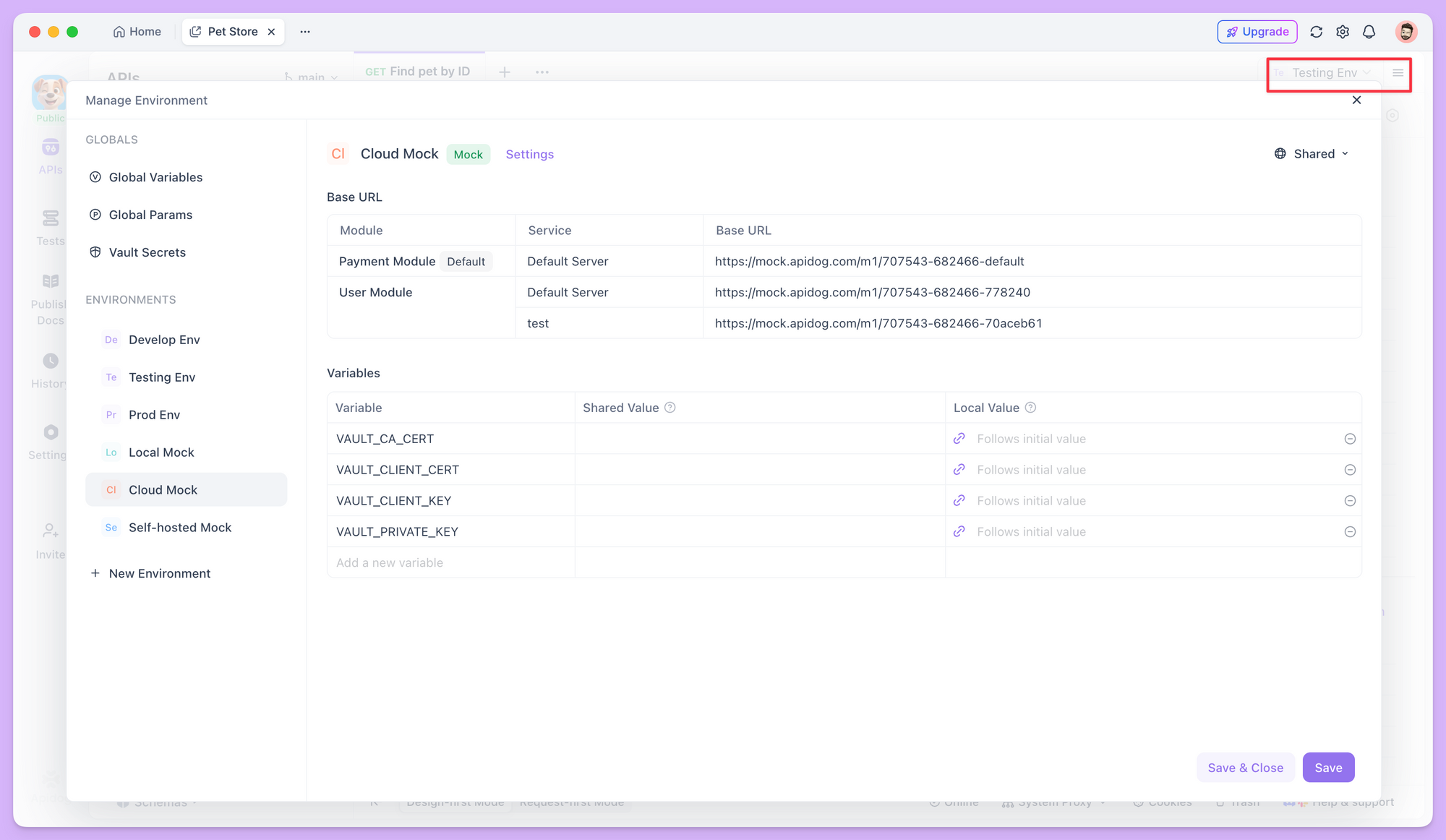Click the Payment Module base URL

click(x=869, y=262)
